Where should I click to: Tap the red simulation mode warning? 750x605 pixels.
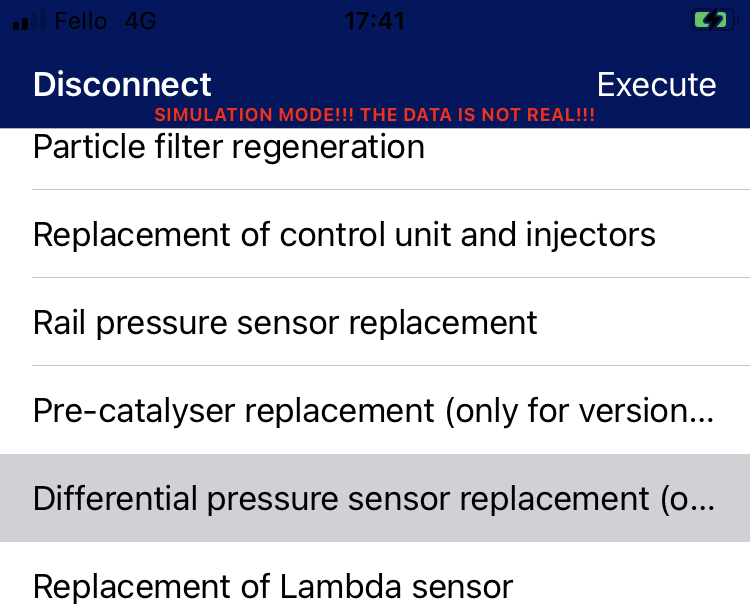[x=375, y=115]
